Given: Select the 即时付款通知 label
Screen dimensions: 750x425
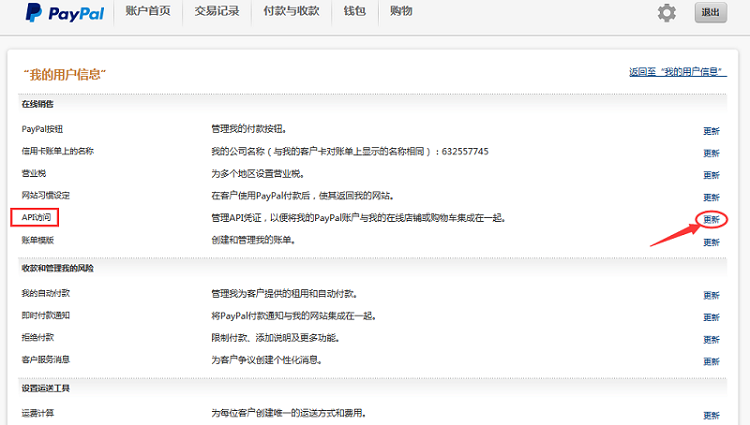Looking at the screenshot, I should click(x=45, y=315).
